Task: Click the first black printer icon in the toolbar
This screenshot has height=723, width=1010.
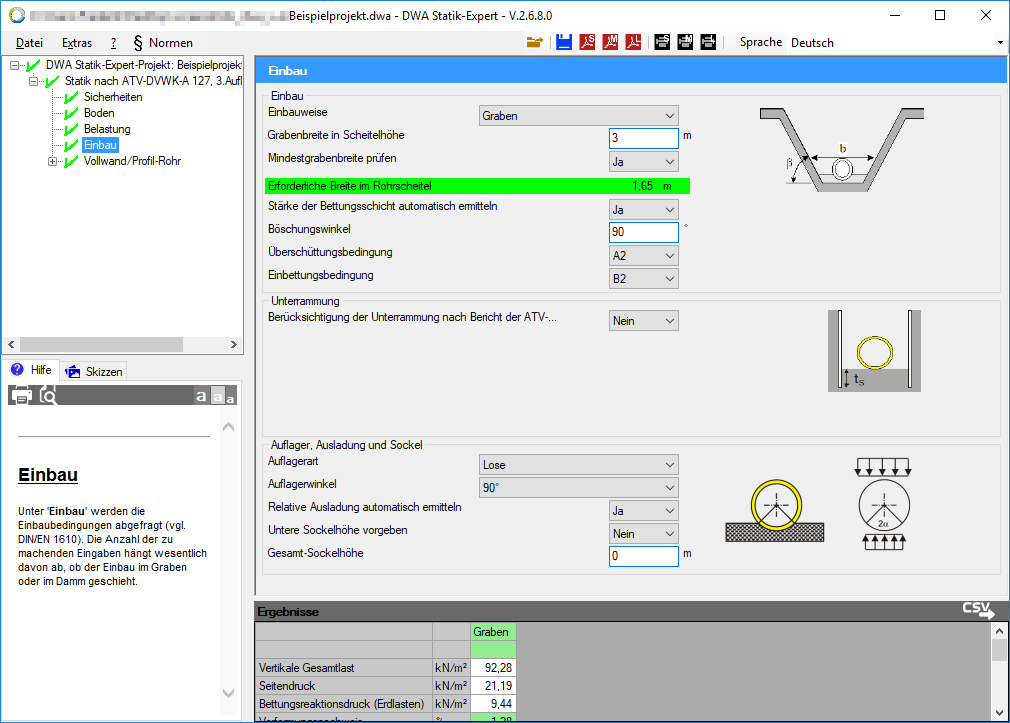Action: [x=662, y=42]
